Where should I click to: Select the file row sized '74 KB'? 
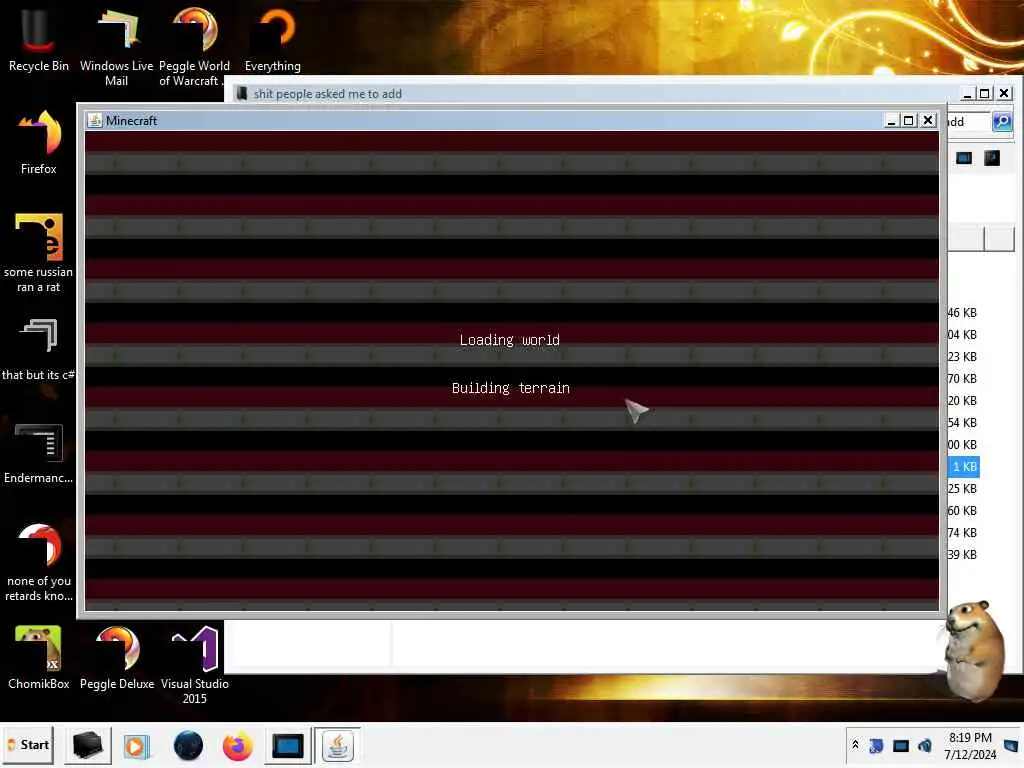(962, 532)
